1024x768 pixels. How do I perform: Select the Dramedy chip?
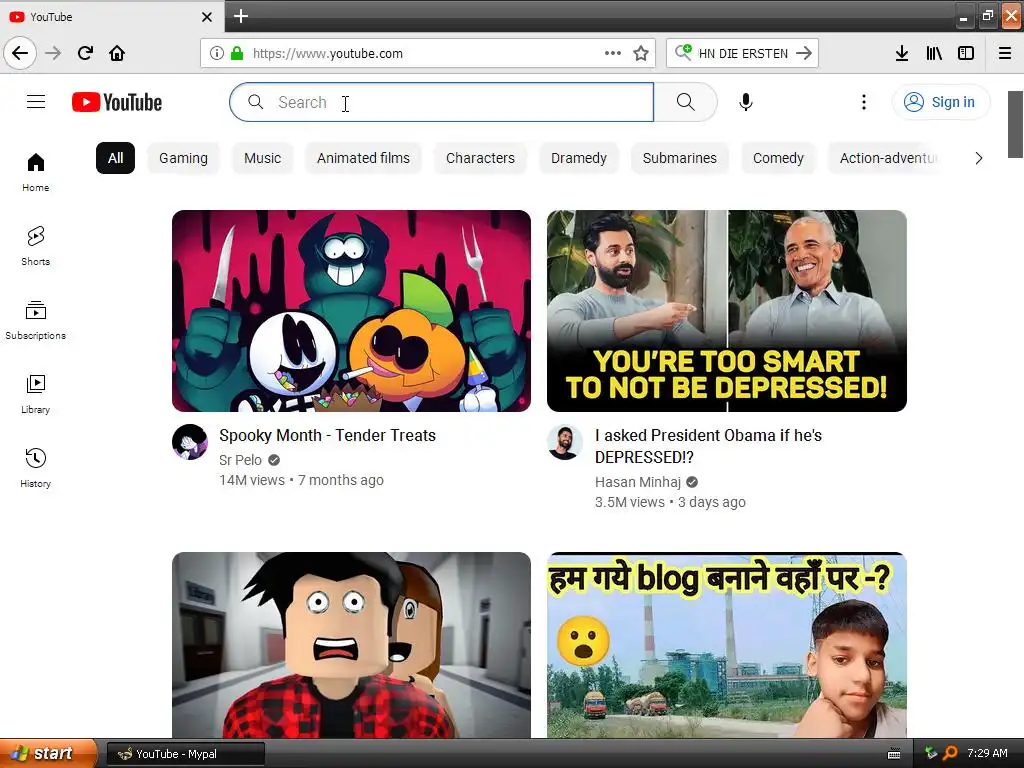click(x=579, y=158)
